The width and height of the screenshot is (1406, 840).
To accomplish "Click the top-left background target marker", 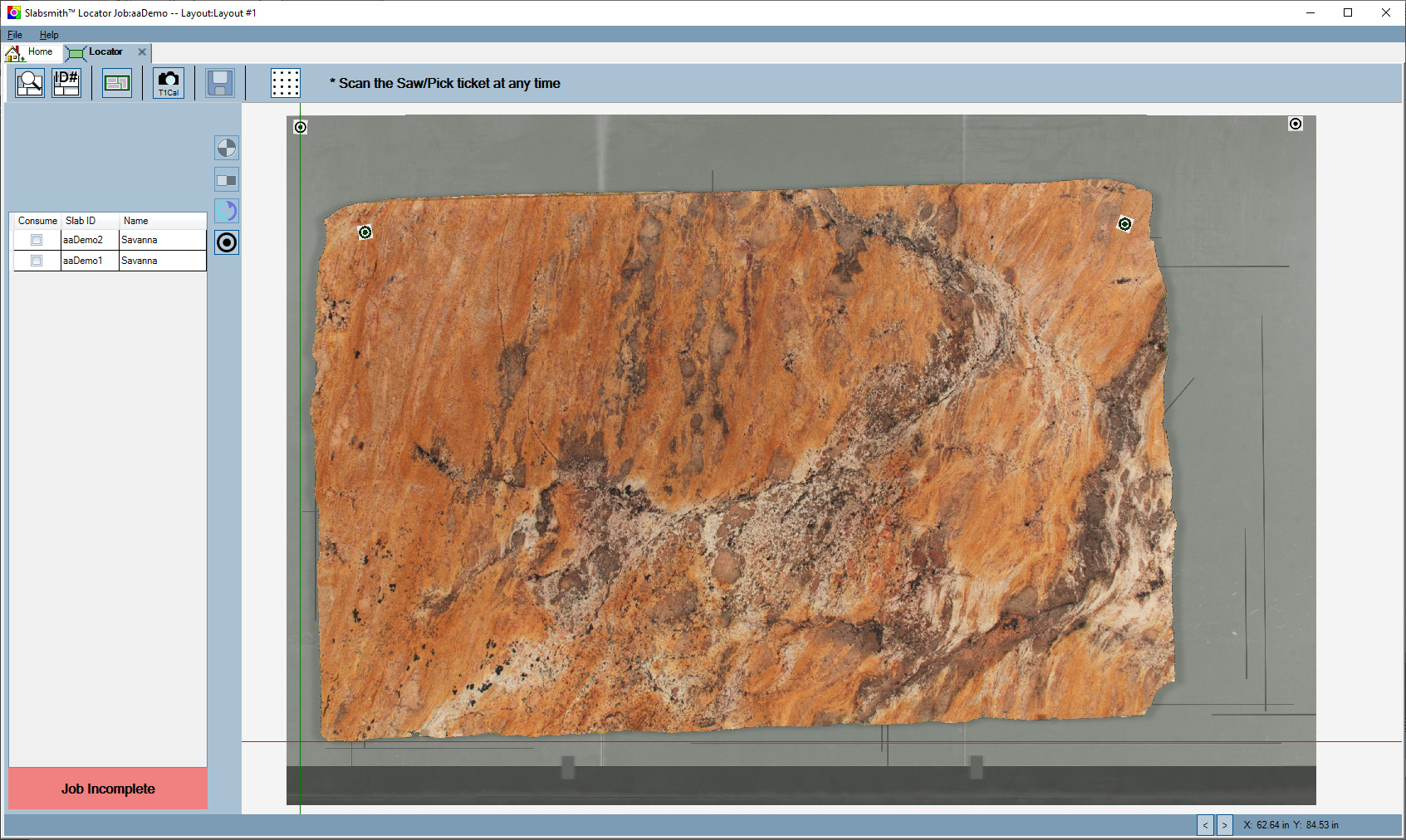I will (301, 127).
